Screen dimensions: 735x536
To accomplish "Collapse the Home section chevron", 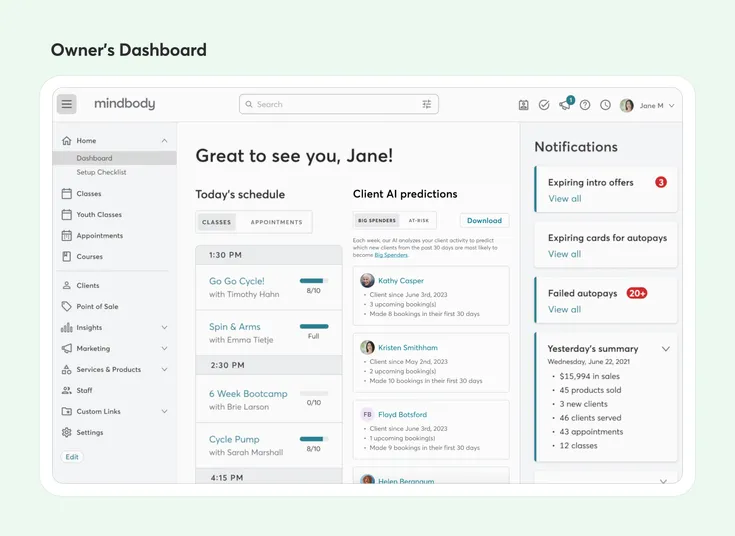I will pos(165,141).
